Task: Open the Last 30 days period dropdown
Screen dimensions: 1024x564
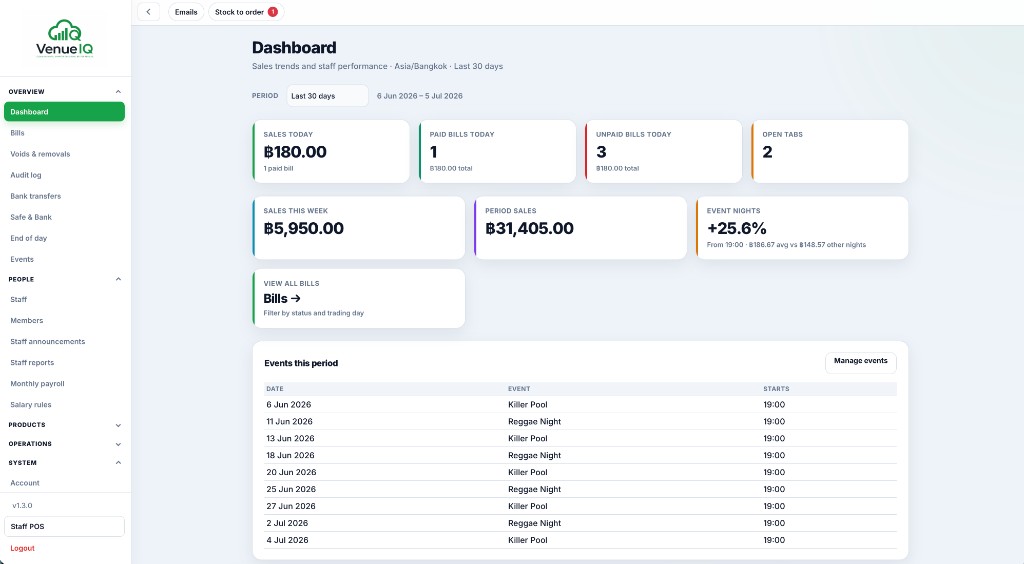Action: [x=327, y=96]
